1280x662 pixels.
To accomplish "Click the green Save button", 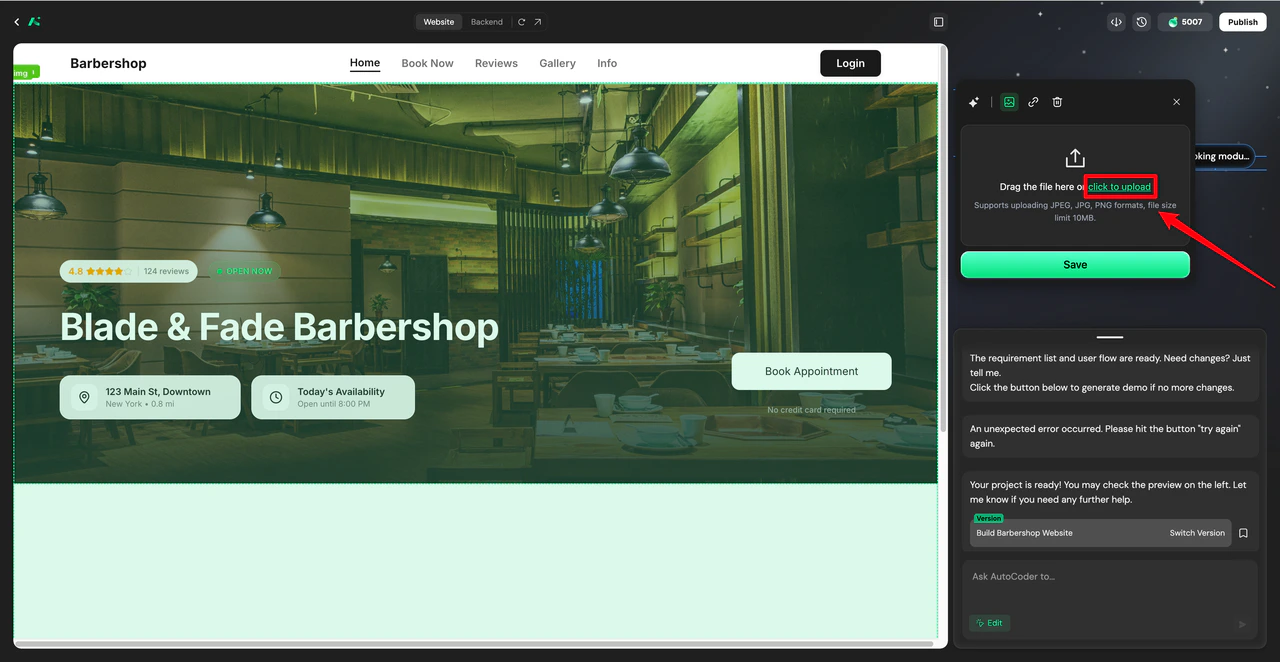I will (x=1075, y=265).
